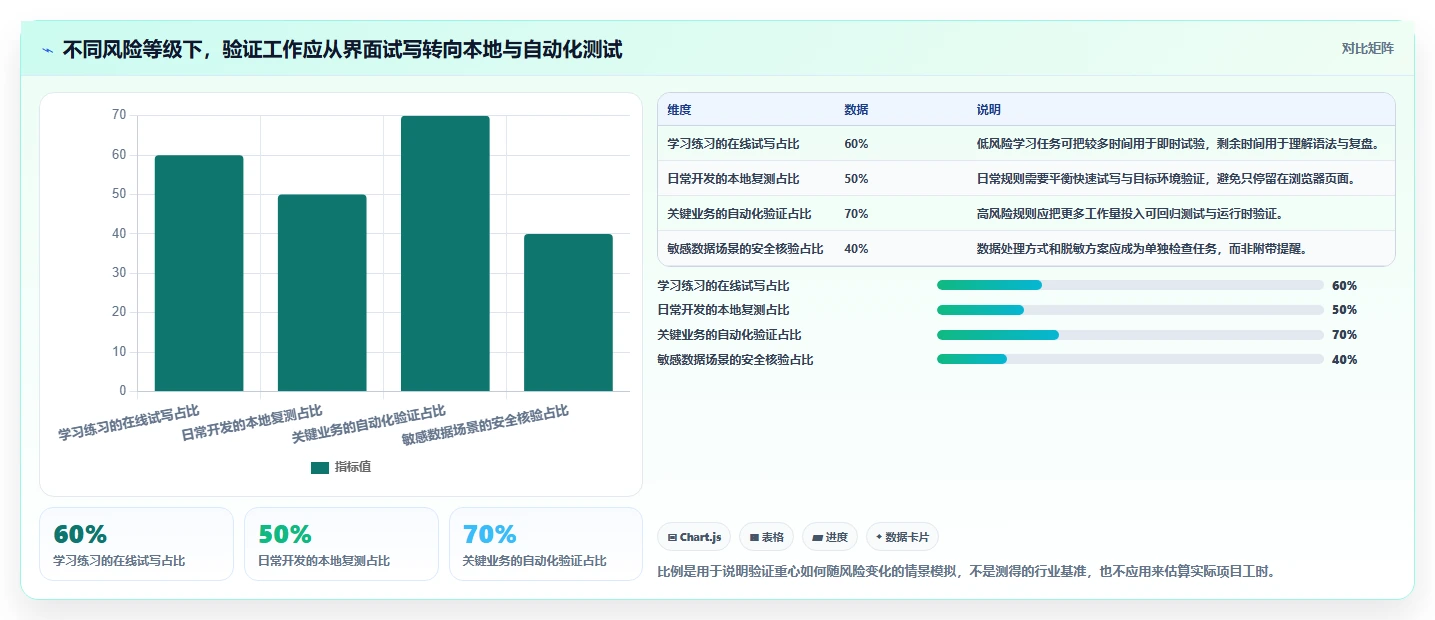Click the 对比矩阵 label at top right
This screenshot has height=620, width=1435.
click(1367, 48)
